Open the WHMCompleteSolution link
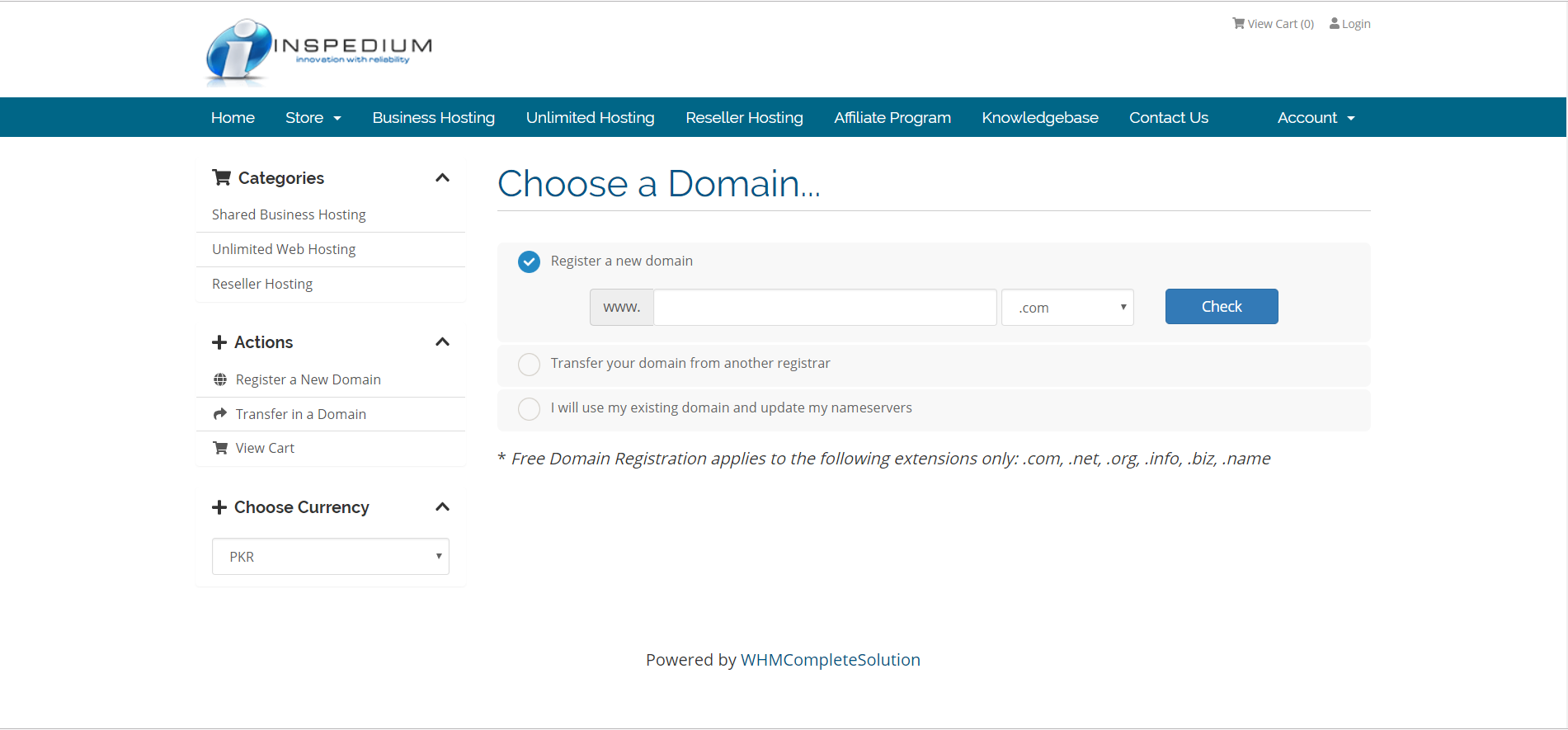Viewport: 1568px width, 730px height. click(830, 660)
